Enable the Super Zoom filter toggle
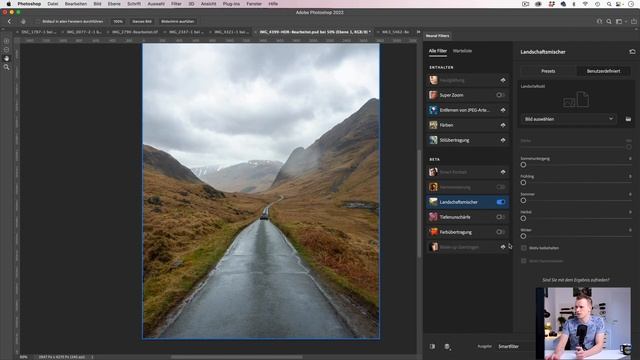The height and width of the screenshot is (360, 640). pyautogui.click(x=500, y=95)
